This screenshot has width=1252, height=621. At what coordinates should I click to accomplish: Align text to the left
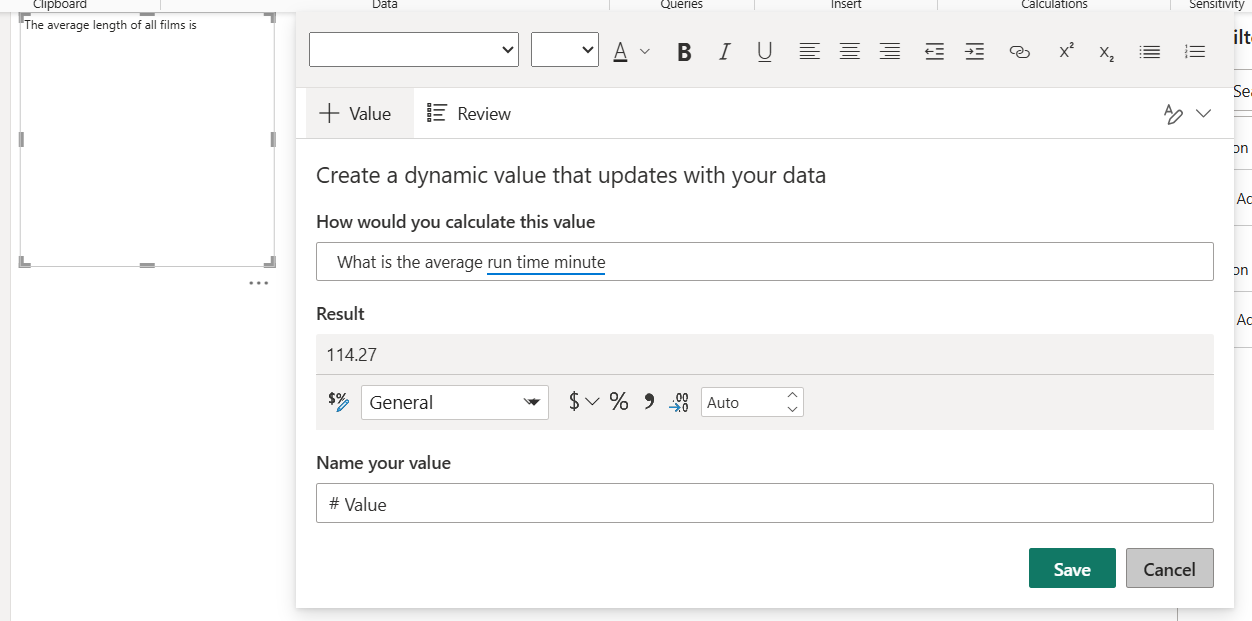pyautogui.click(x=810, y=52)
